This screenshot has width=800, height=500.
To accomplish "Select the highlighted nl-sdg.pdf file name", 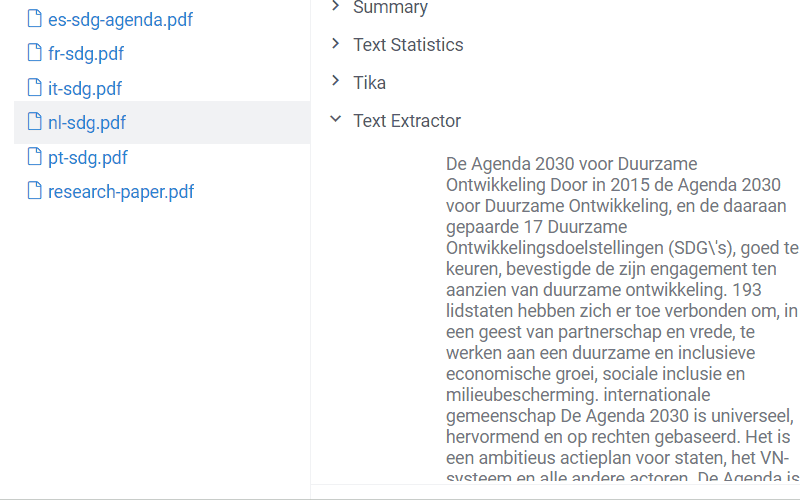I will tap(87, 123).
